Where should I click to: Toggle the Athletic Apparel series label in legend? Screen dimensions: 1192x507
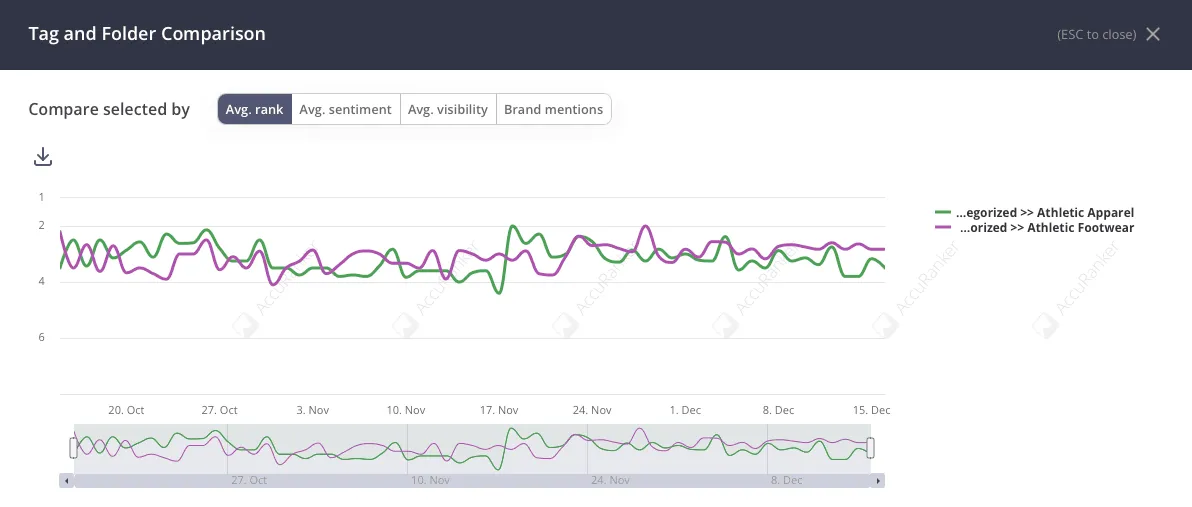[x=1045, y=213]
